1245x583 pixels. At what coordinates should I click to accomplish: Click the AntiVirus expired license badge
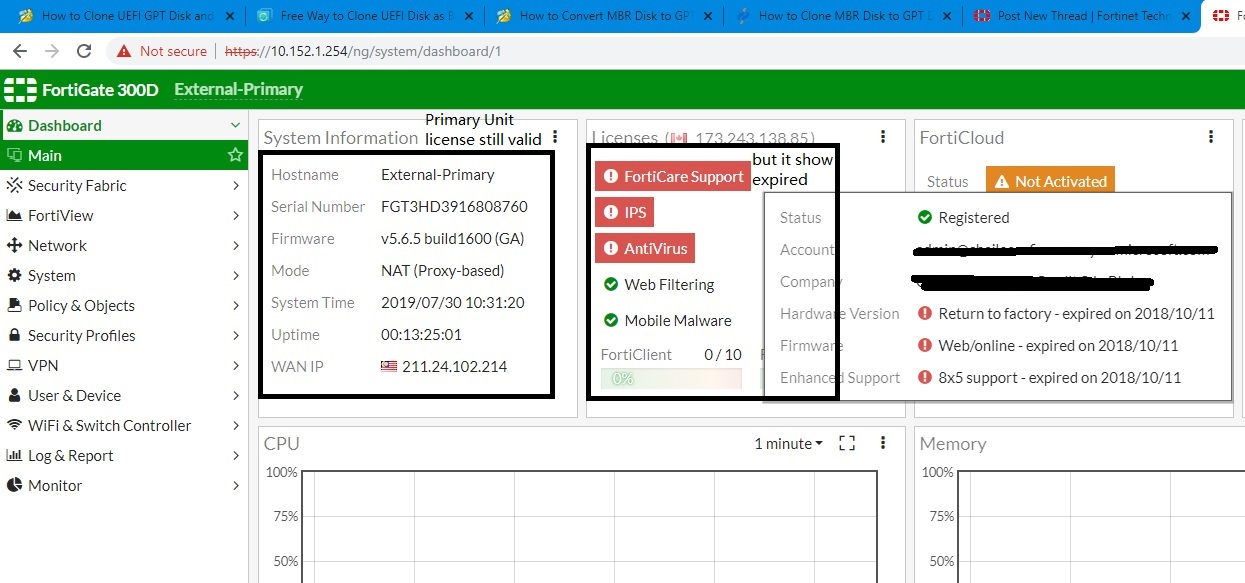click(x=644, y=248)
